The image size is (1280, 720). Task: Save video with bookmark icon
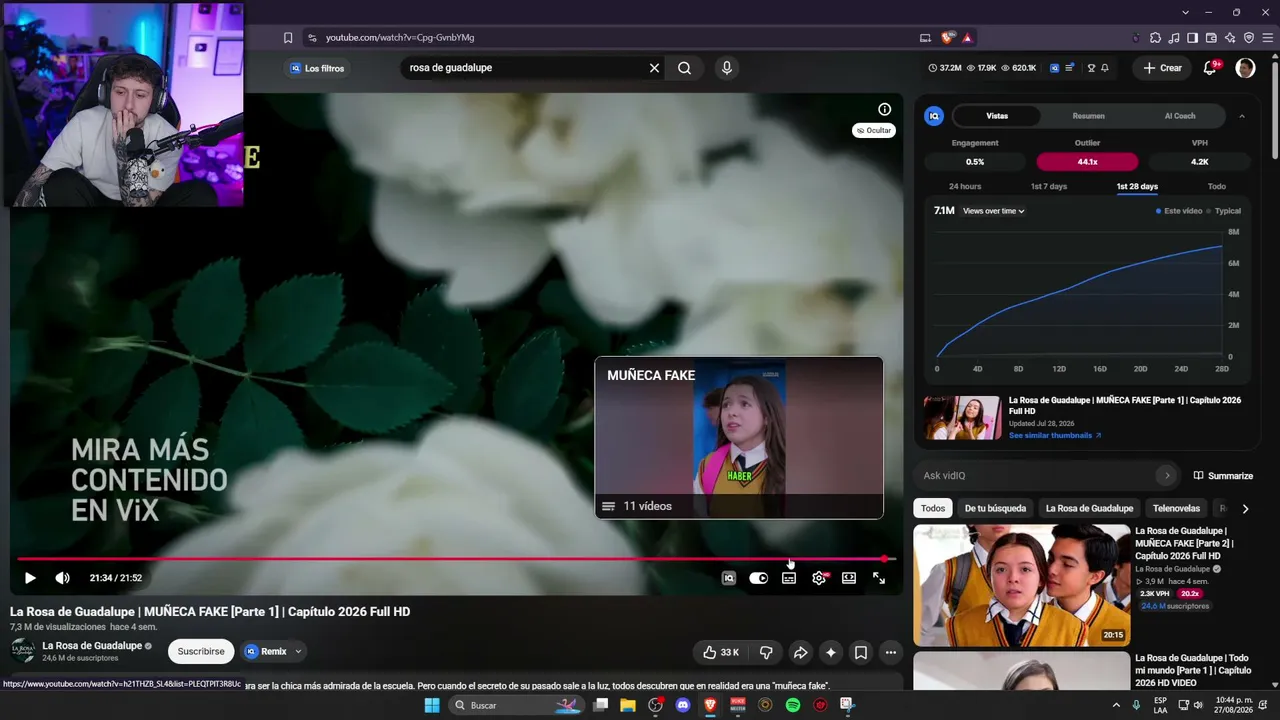[x=860, y=652]
